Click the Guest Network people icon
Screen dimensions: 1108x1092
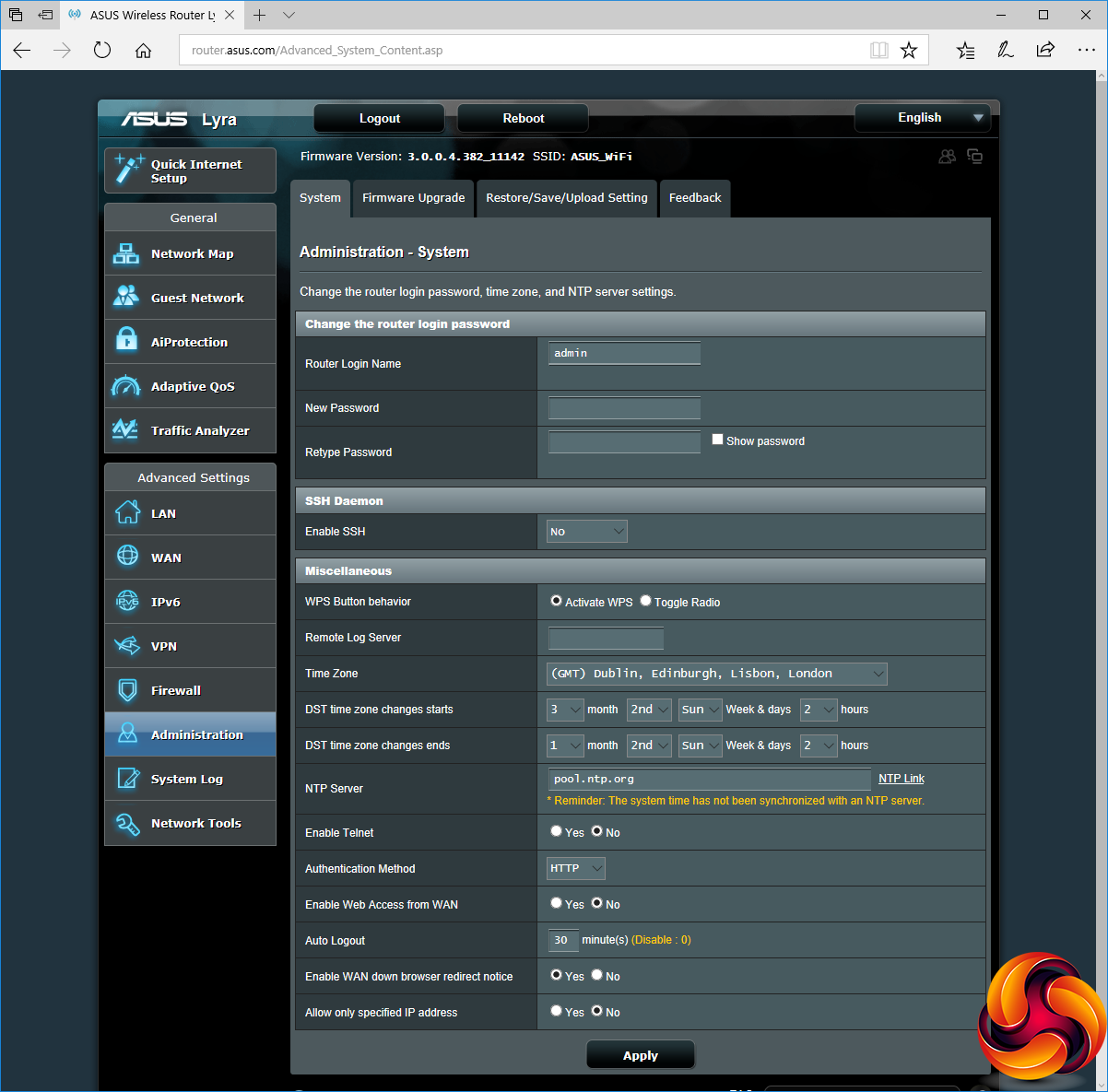pos(126,297)
